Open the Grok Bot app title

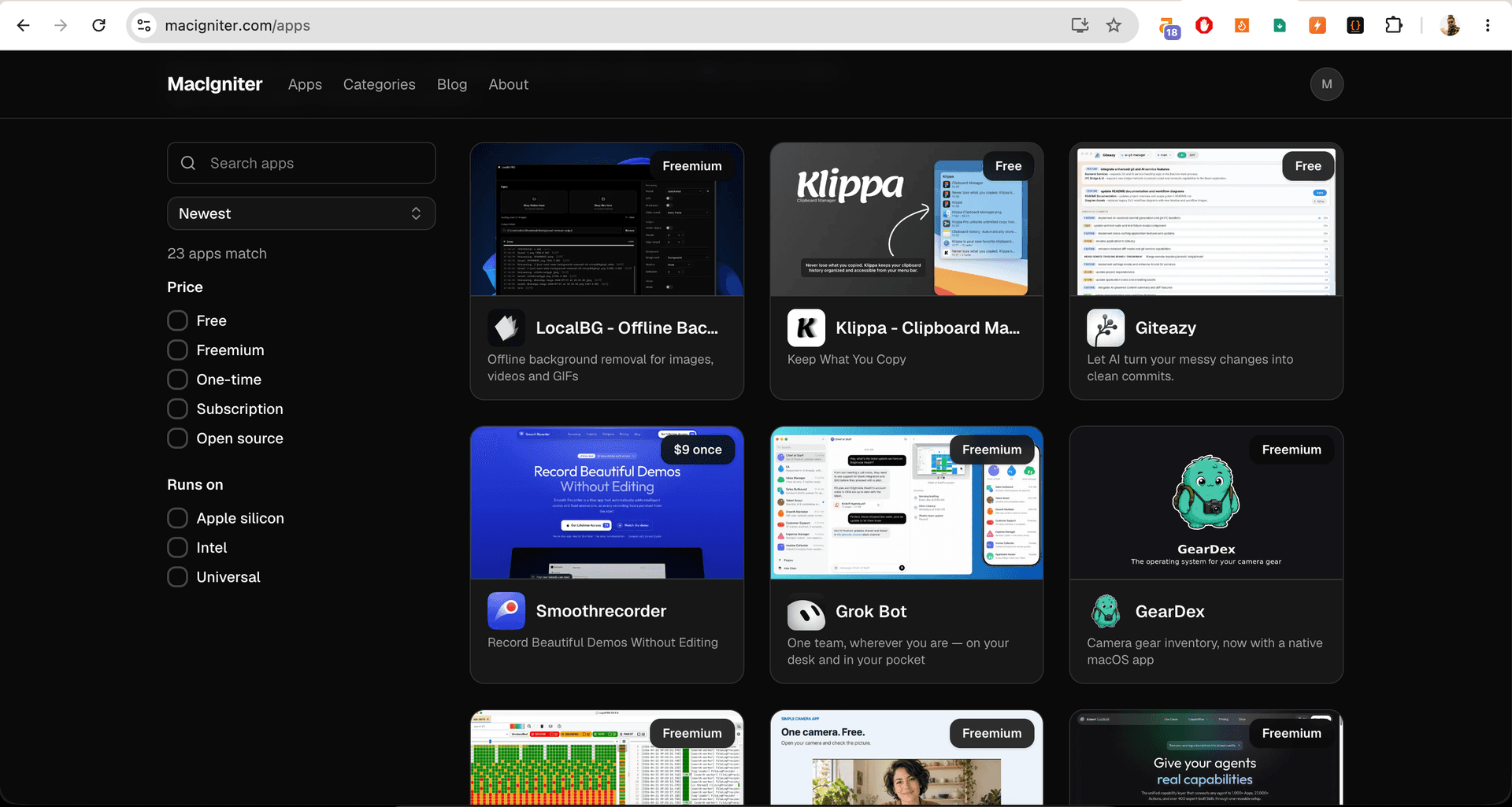tap(871, 611)
